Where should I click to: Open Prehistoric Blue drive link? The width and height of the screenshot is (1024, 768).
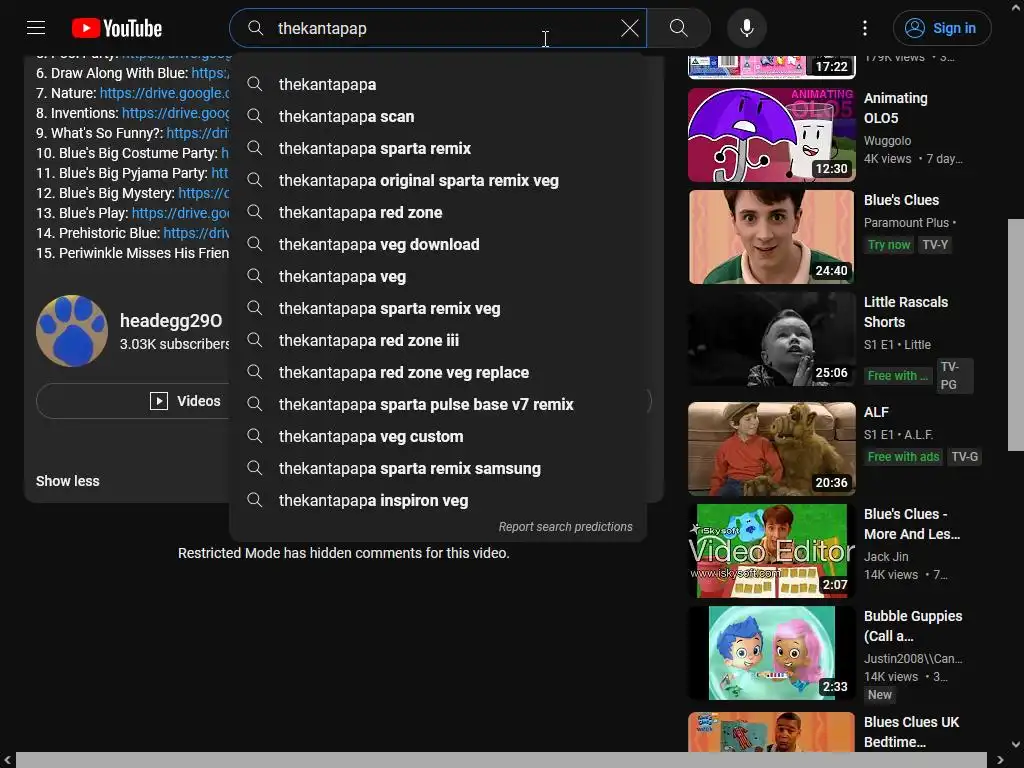tap(197, 233)
